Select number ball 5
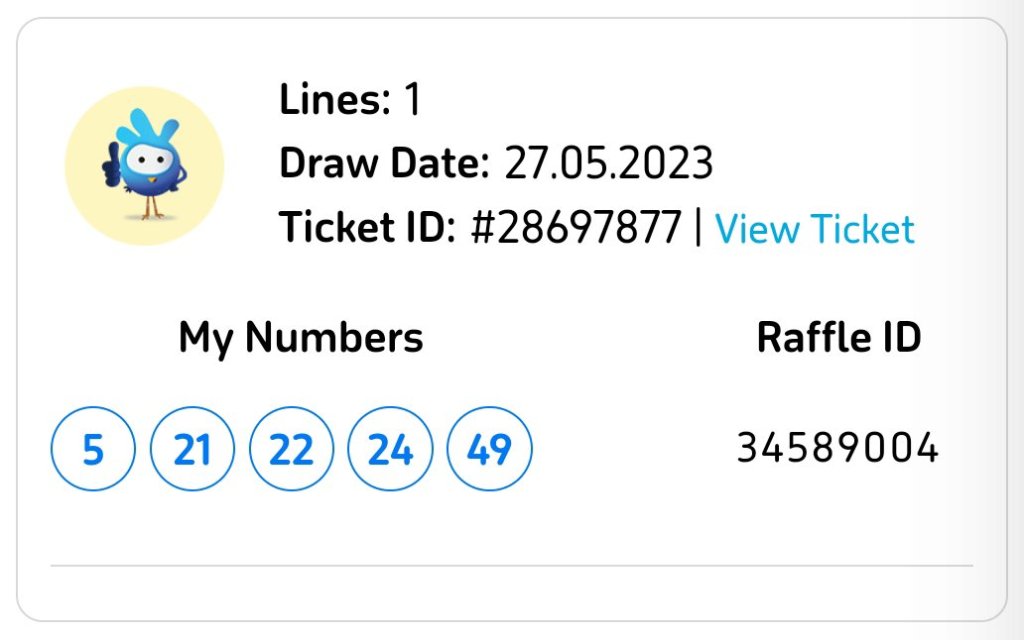The image size is (1024, 640). (x=92, y=450)
